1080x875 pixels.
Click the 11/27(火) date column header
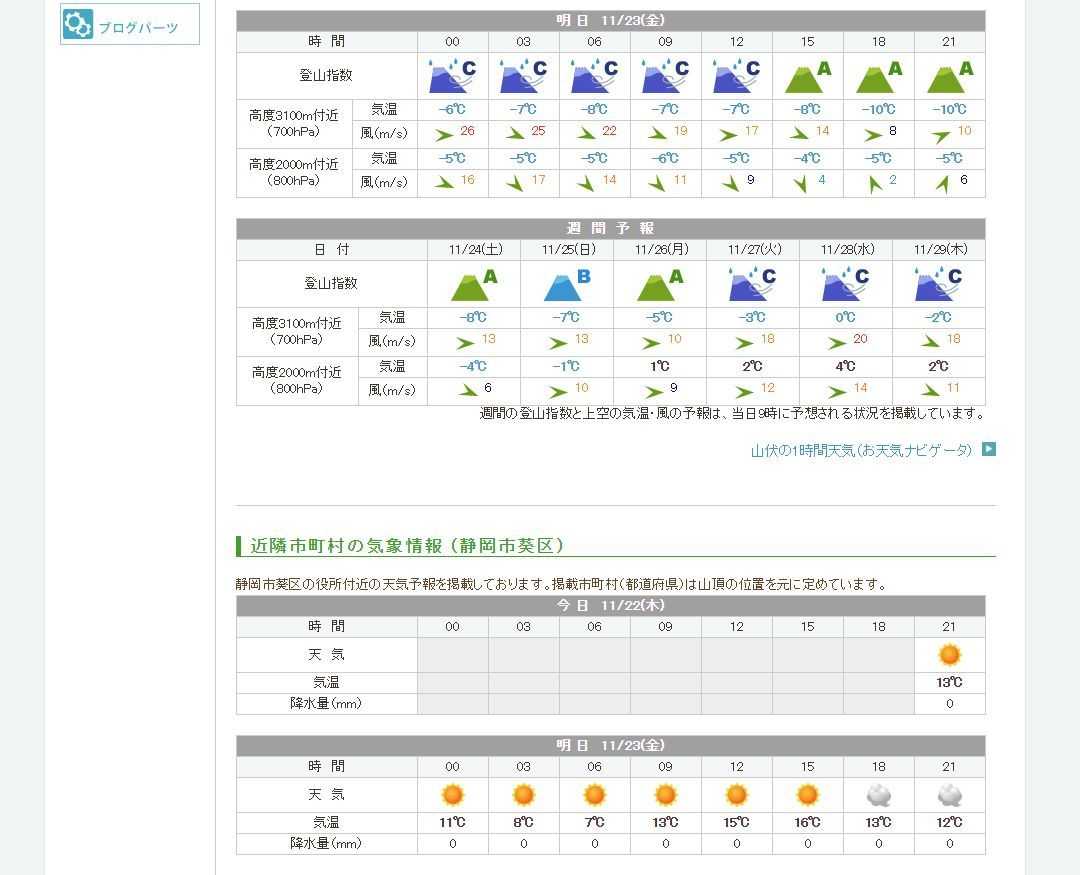(752, 250)
